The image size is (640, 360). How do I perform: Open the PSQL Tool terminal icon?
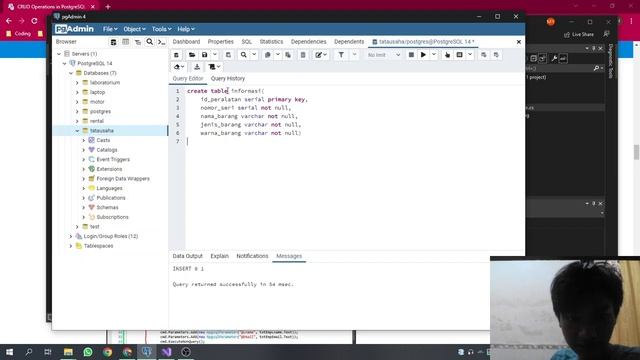point(162,42)
